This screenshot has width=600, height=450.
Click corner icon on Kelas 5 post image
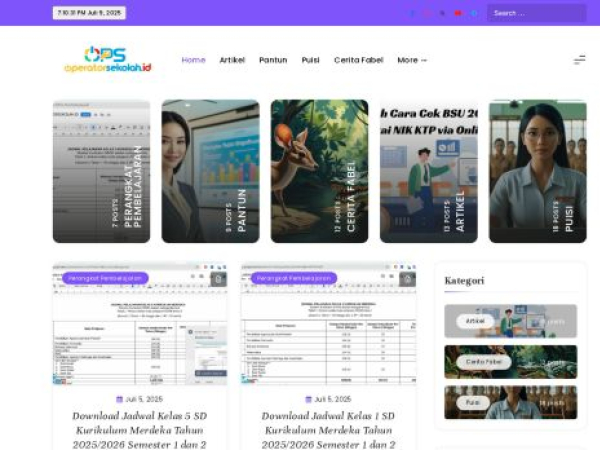(218, 279)
